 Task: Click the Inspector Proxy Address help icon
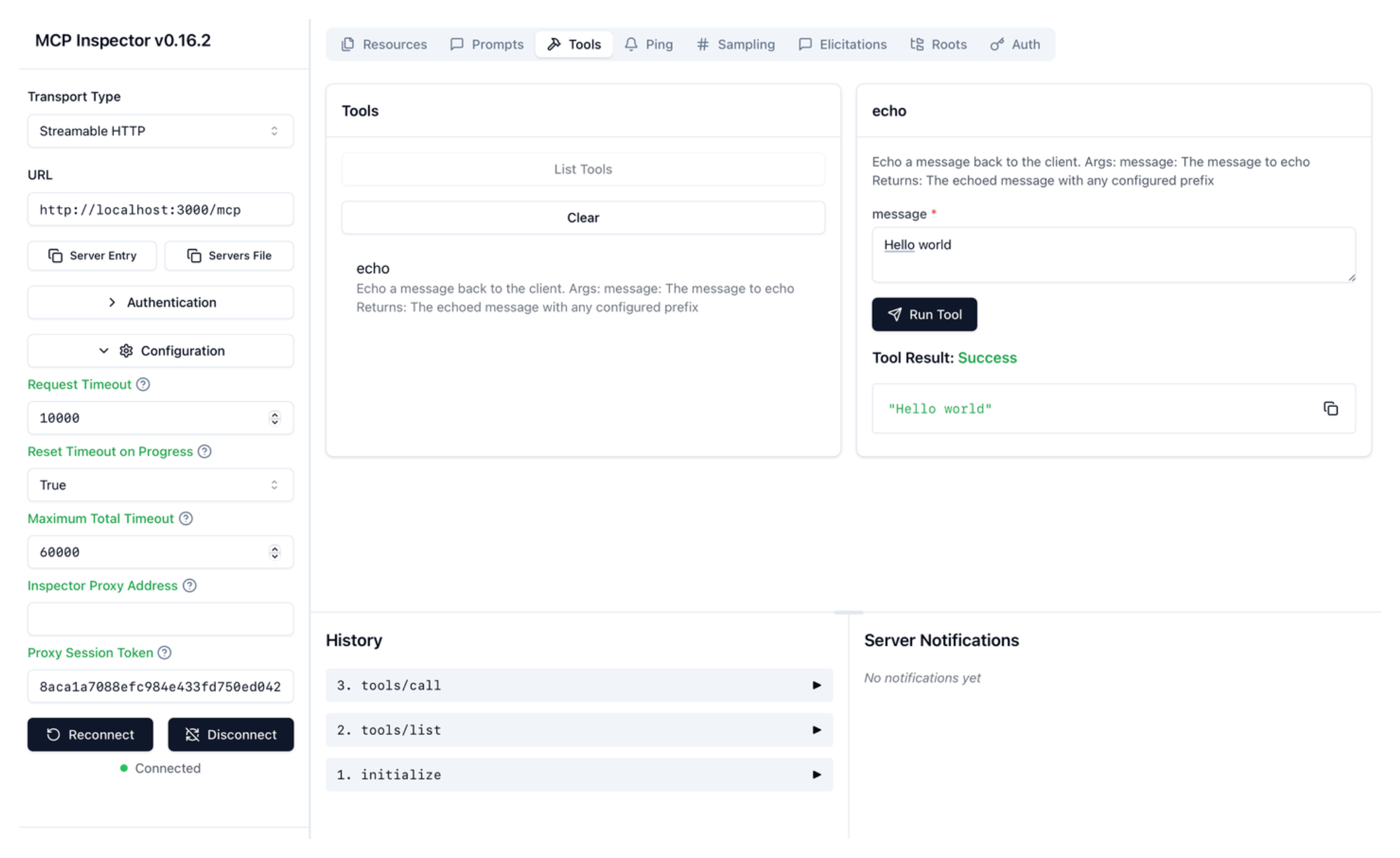pyautogui.click(x=189, y=585)
